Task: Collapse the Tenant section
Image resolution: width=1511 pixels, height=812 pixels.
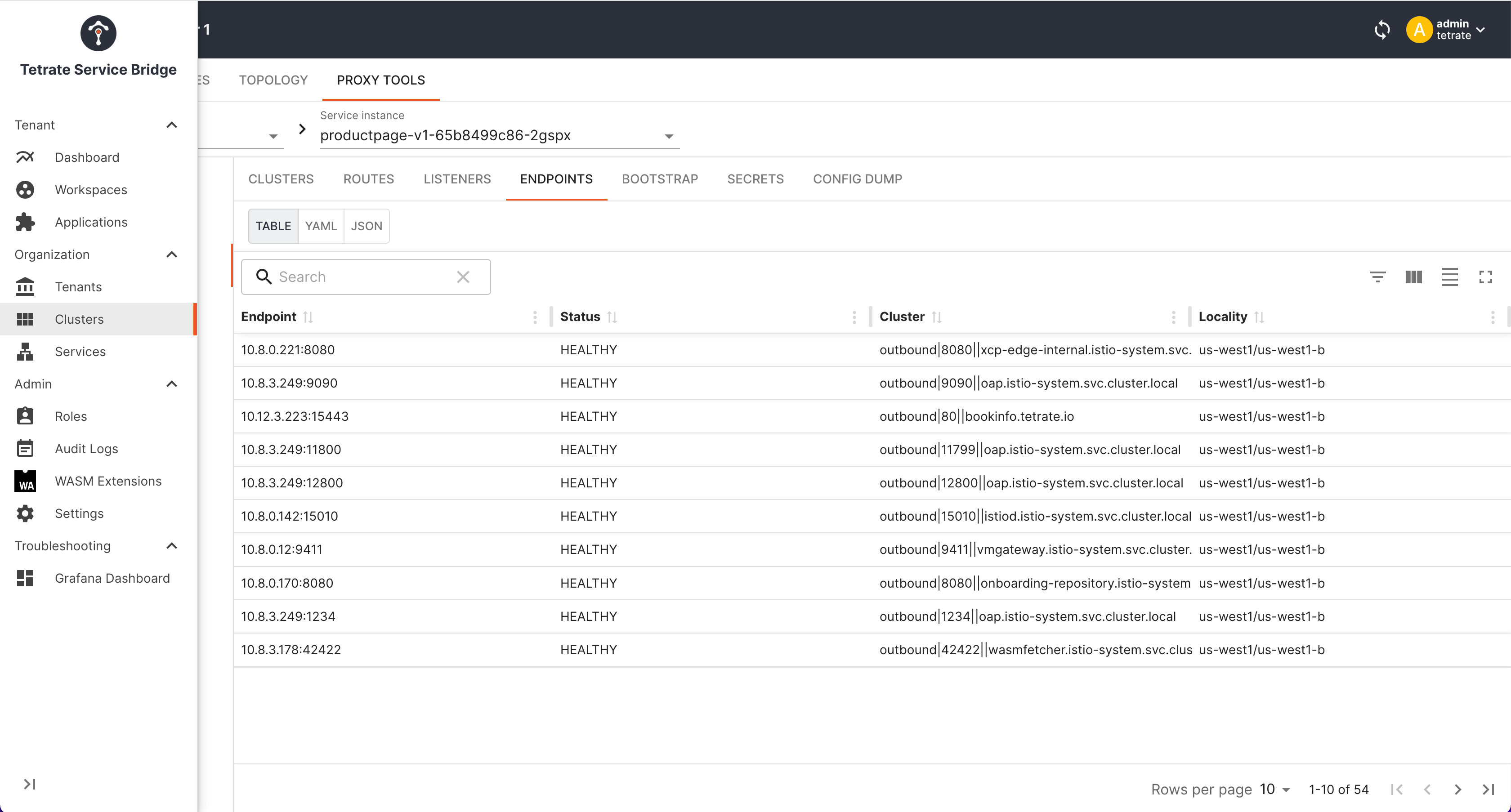Action: [171, 125]
